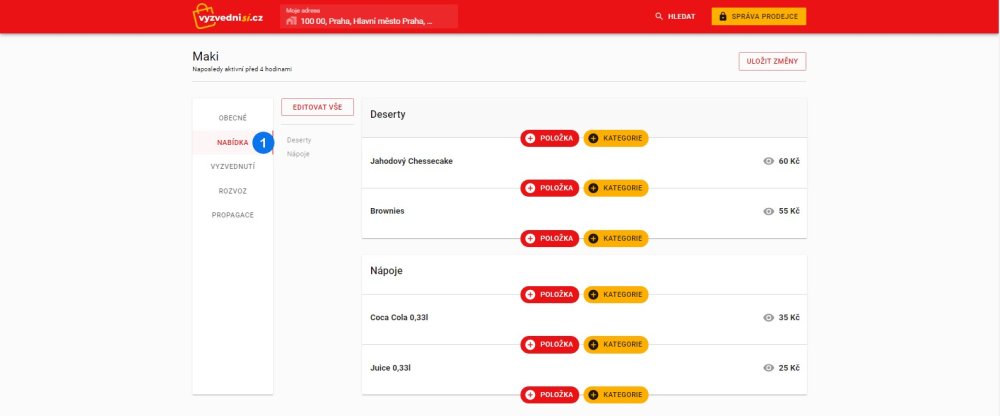The width and height of the screenshot is (1000, 416).
Task: Add Položka below Brownies
Action: pyautogui.click(x=550, y=239)
